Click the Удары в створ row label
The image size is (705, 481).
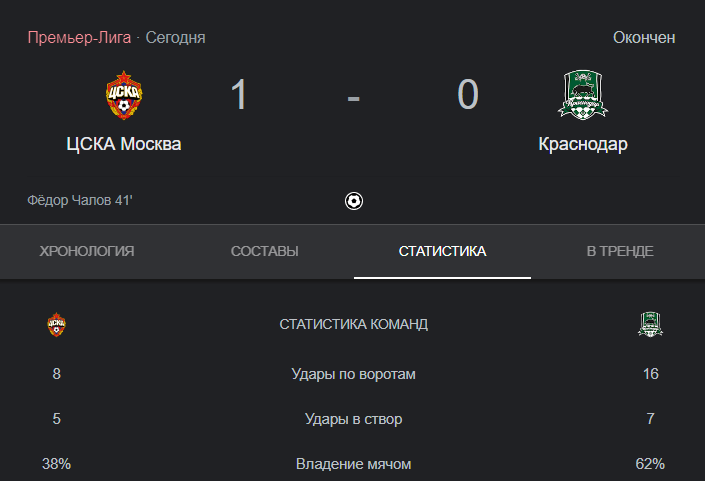click(x=353, y=419)
